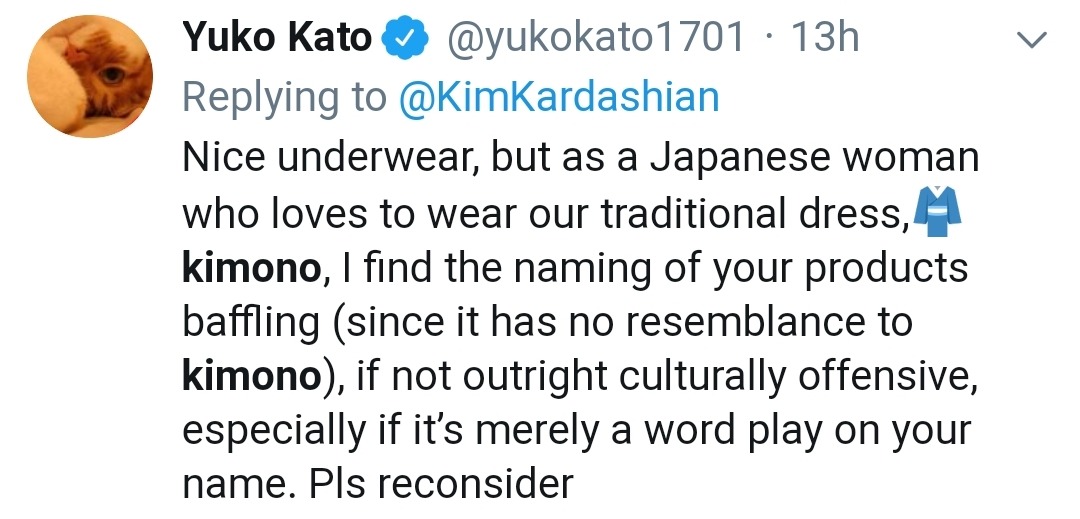The width and height of the screenshot is (1080, 519).
Task: Click the first bold kimono word
Action: point(251,267)
